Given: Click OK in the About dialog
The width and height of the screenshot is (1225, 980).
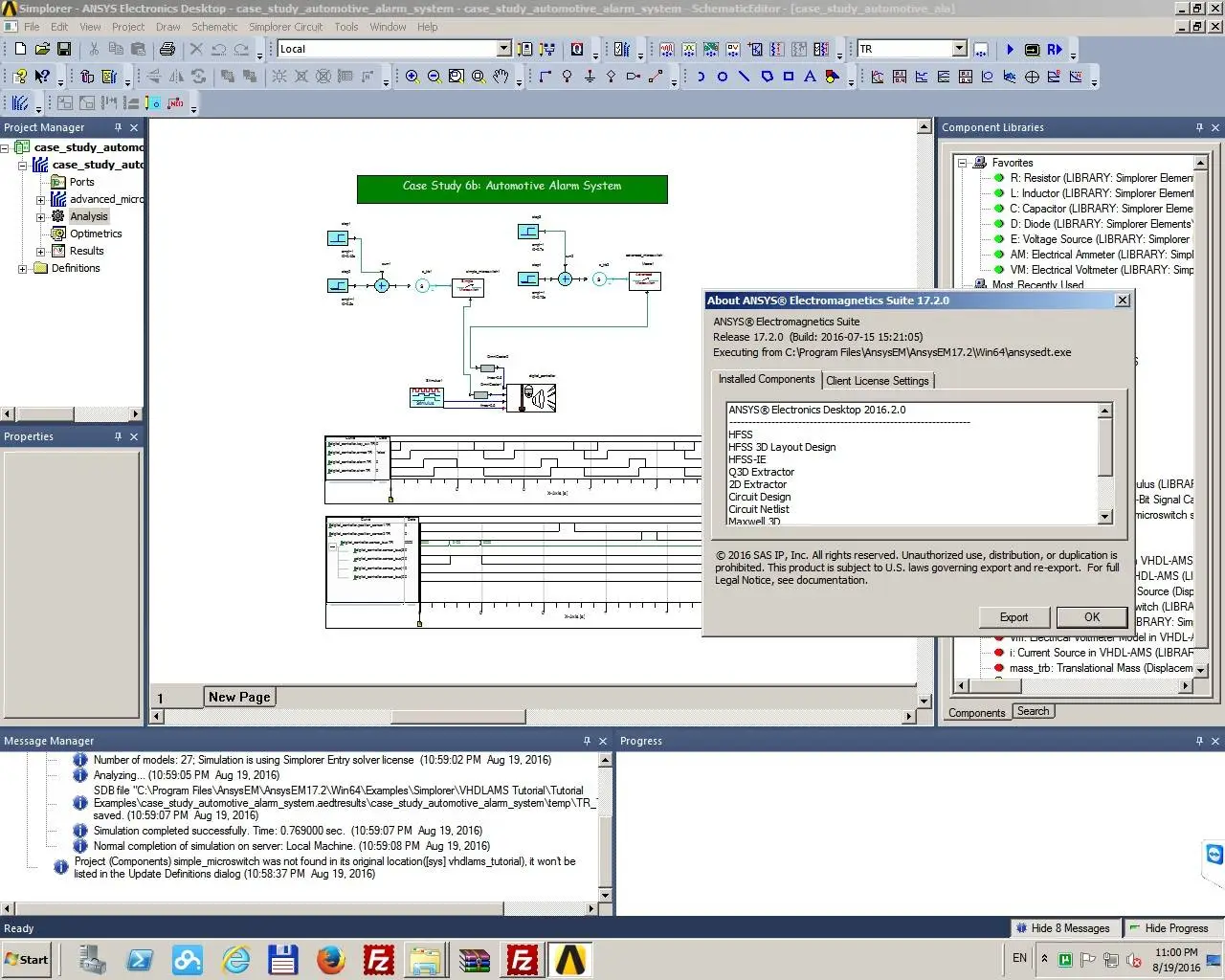Looking at the screenshot, I should click(1091, 617).
